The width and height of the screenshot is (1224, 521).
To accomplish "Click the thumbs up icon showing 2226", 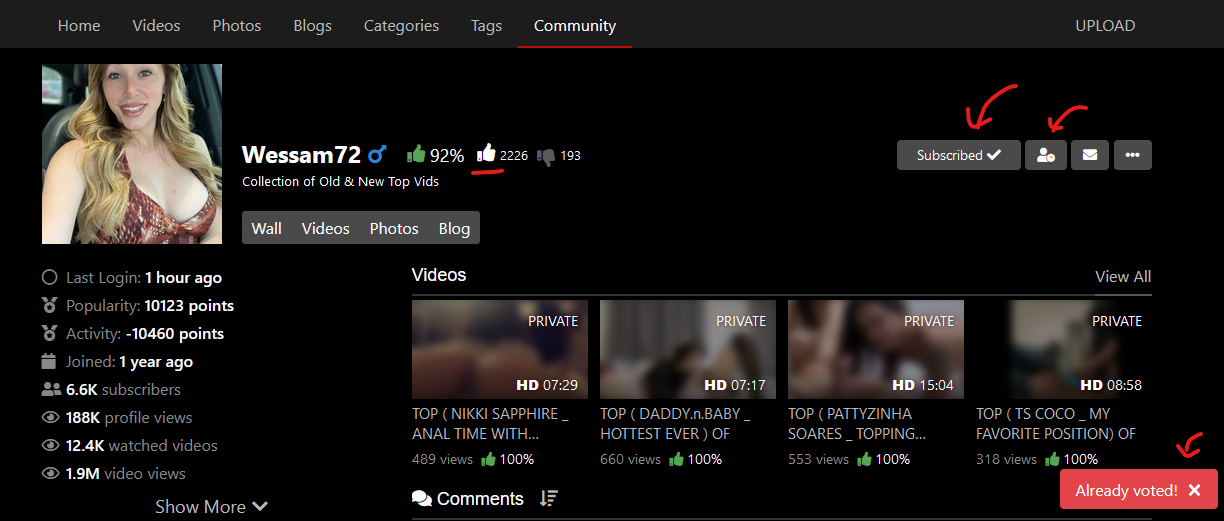I will coord(486,154).
